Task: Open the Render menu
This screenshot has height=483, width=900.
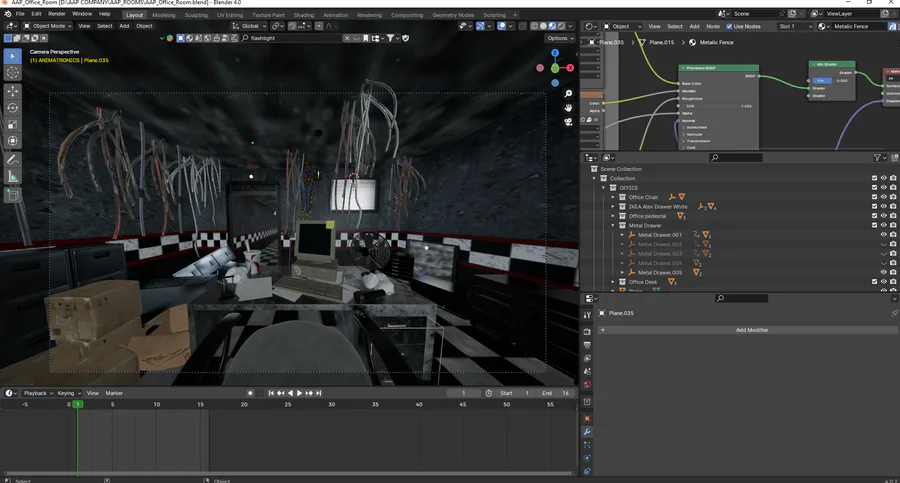Action: click(56, 14)
